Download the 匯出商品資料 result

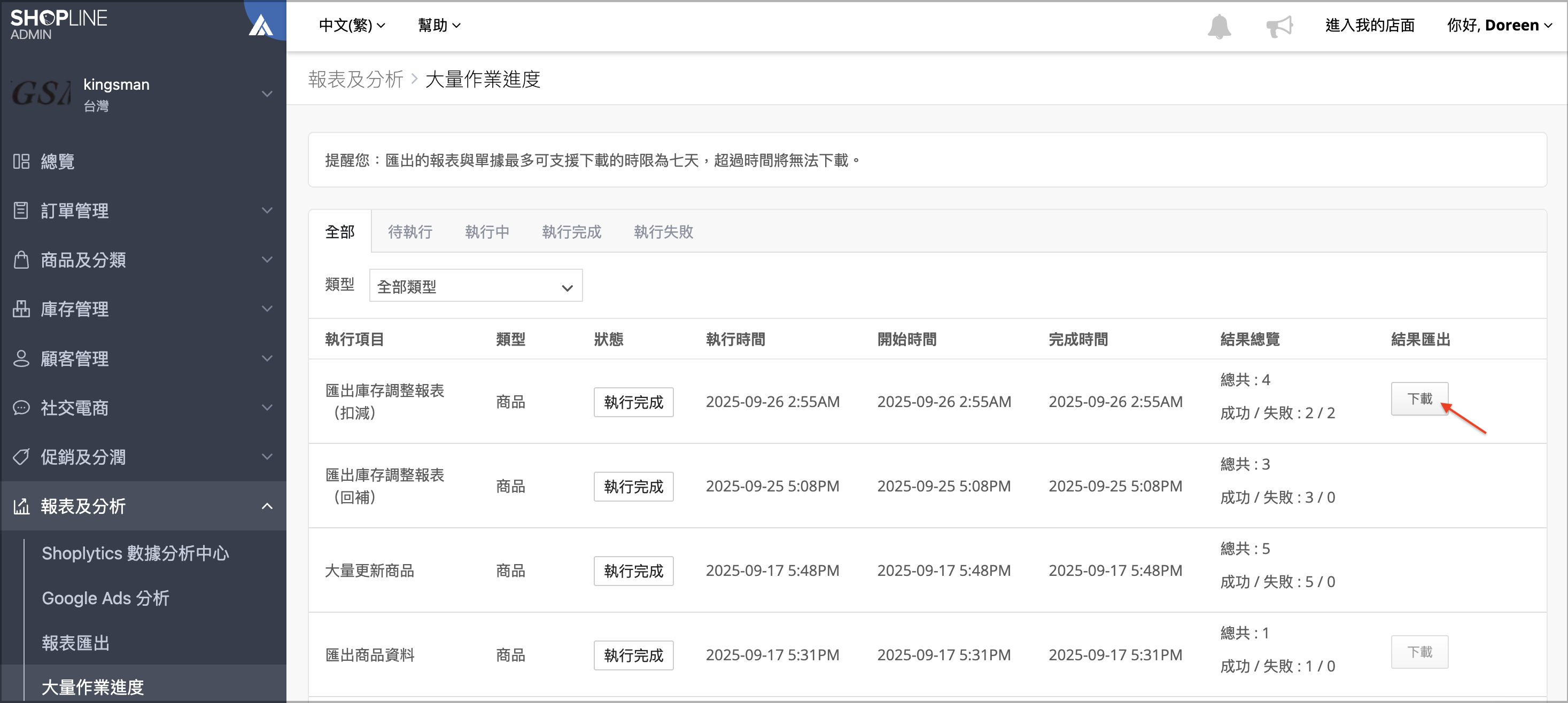[x=1419, y=652]
